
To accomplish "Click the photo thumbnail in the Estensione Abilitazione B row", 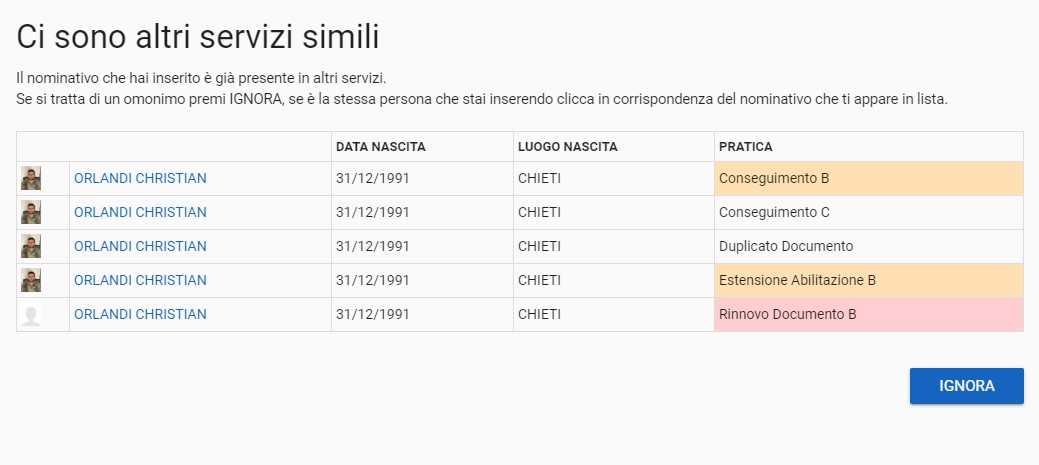I will [x=31, y=281].
